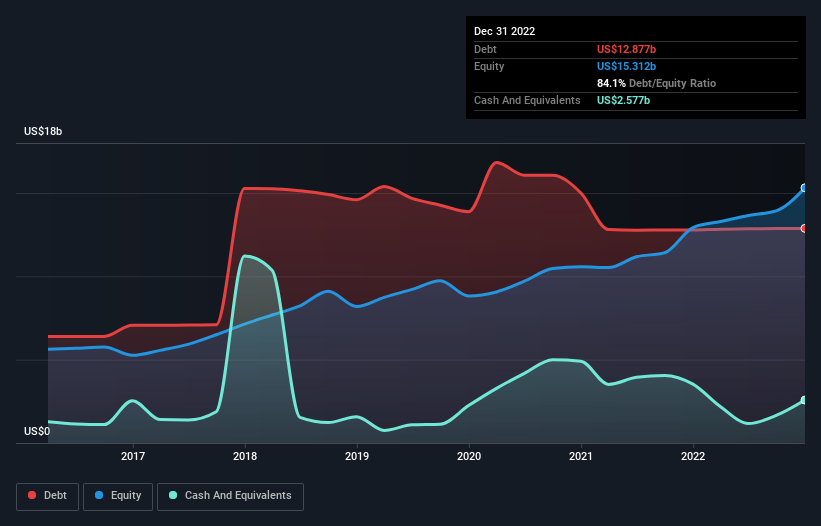Viewport: 821px width, 526px height.
Task: Click the 2018 x-axis label
Action: tap(245, 456)
